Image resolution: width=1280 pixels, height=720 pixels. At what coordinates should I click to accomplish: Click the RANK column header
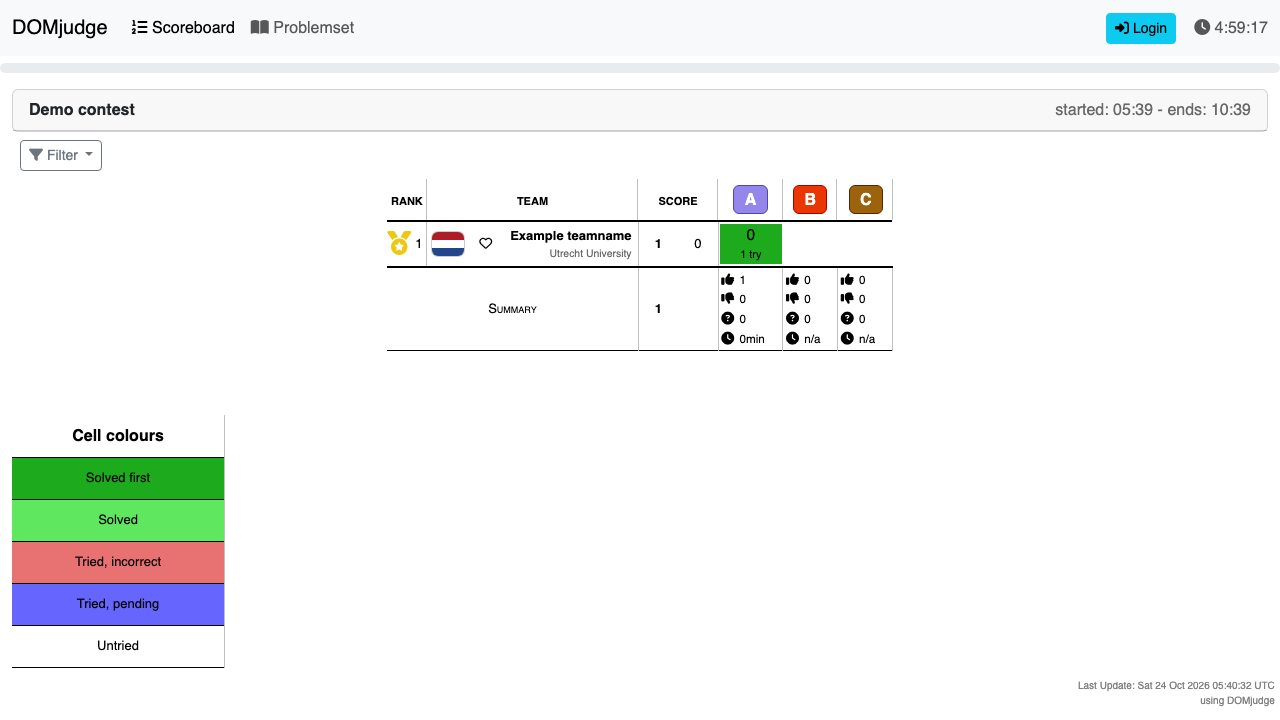click(407, 201)
